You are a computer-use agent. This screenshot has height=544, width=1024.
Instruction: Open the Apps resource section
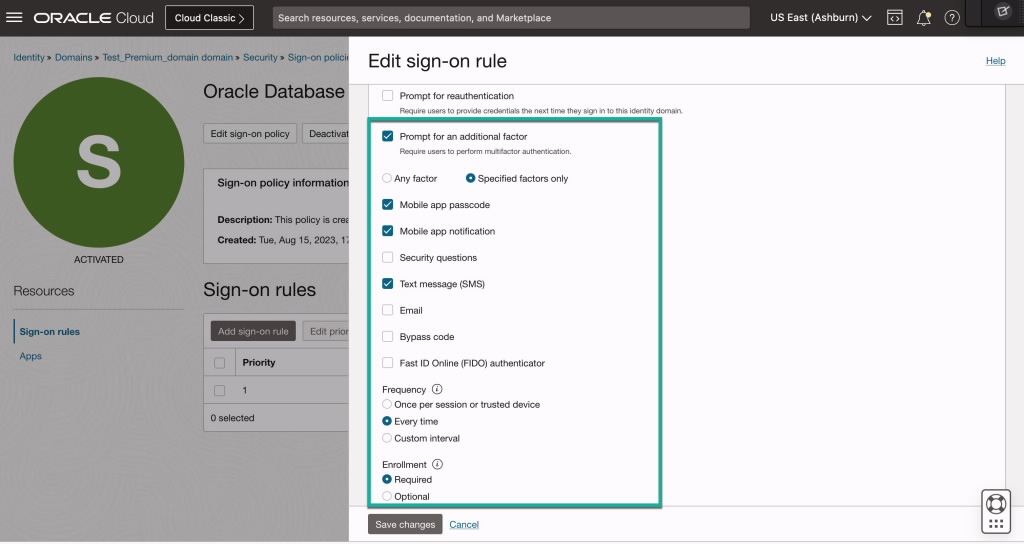[31, 356]
